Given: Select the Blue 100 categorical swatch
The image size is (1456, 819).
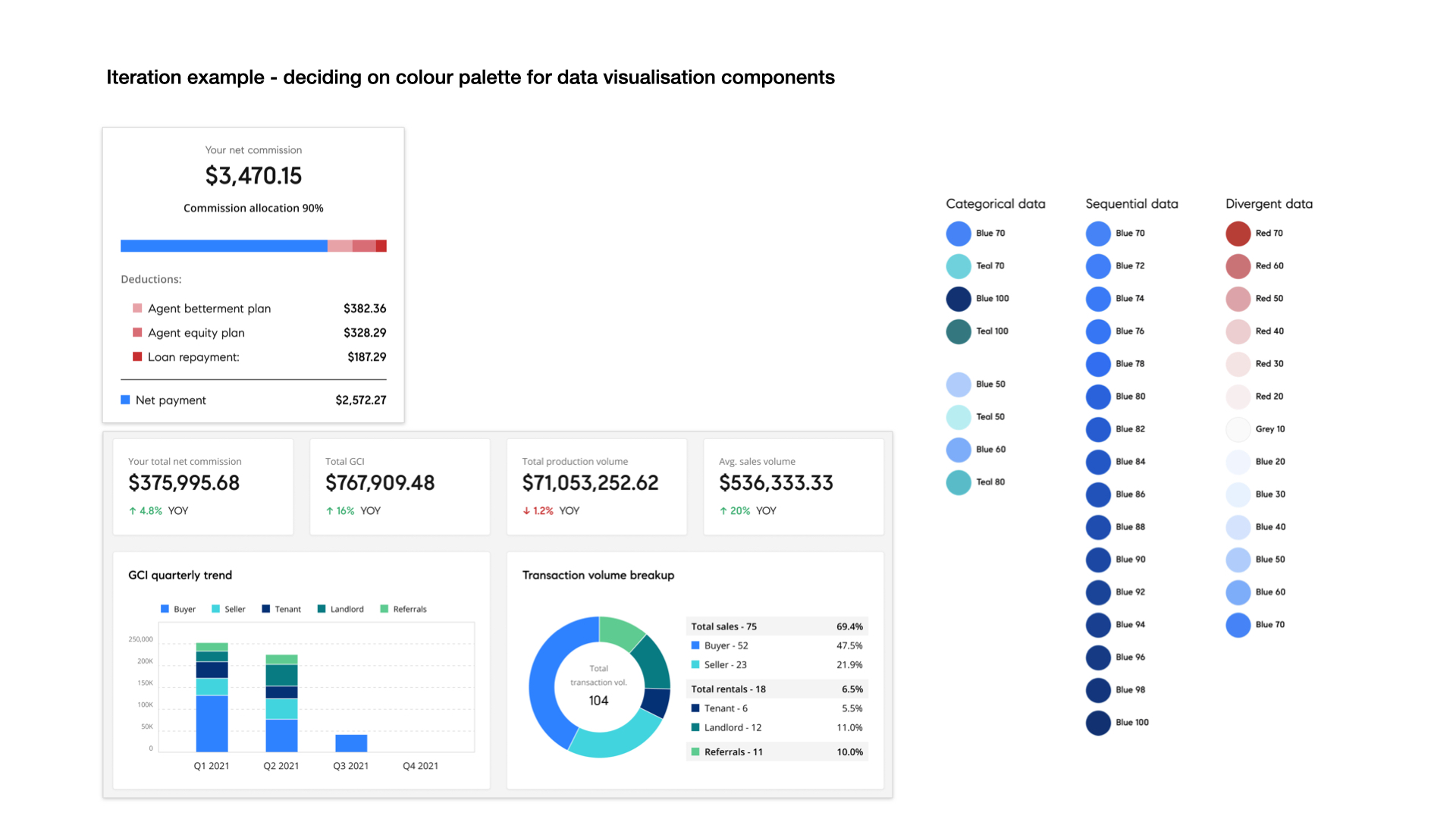Looking at the screenshot, I should pyautogui.click(x=959, y=299).
